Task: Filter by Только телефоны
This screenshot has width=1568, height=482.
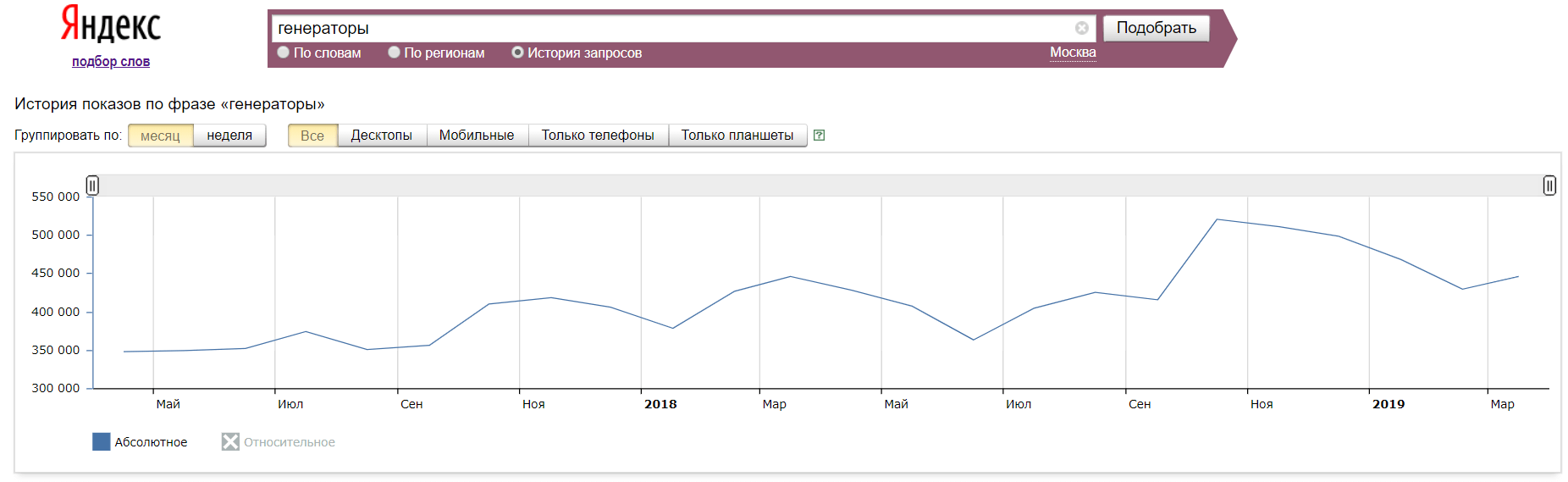Action: point(598,136)
